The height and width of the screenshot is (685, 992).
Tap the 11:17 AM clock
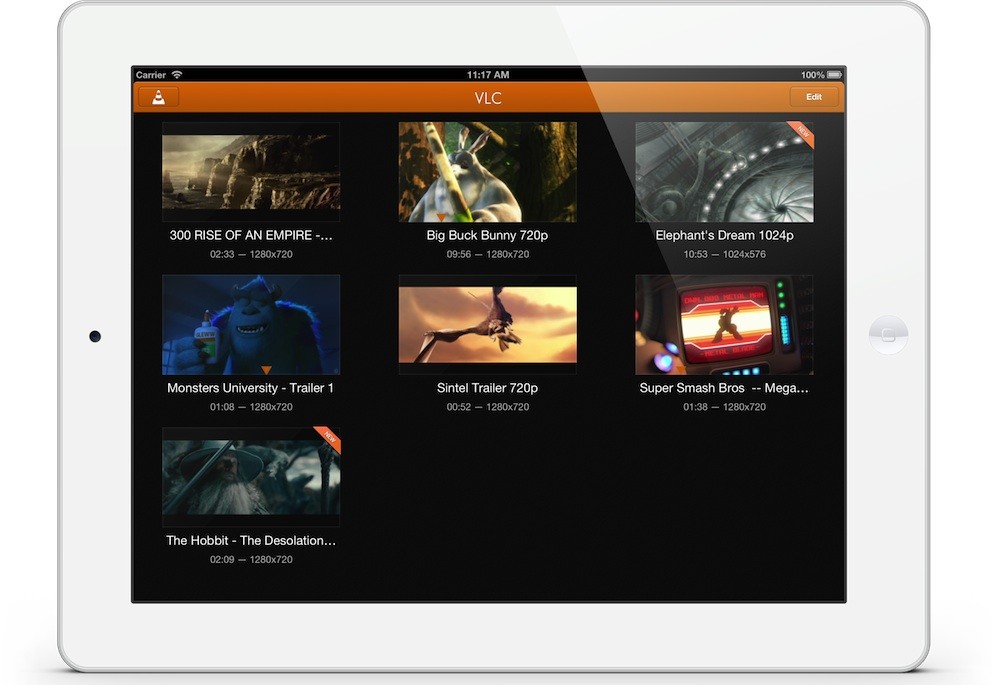[488, 75]
